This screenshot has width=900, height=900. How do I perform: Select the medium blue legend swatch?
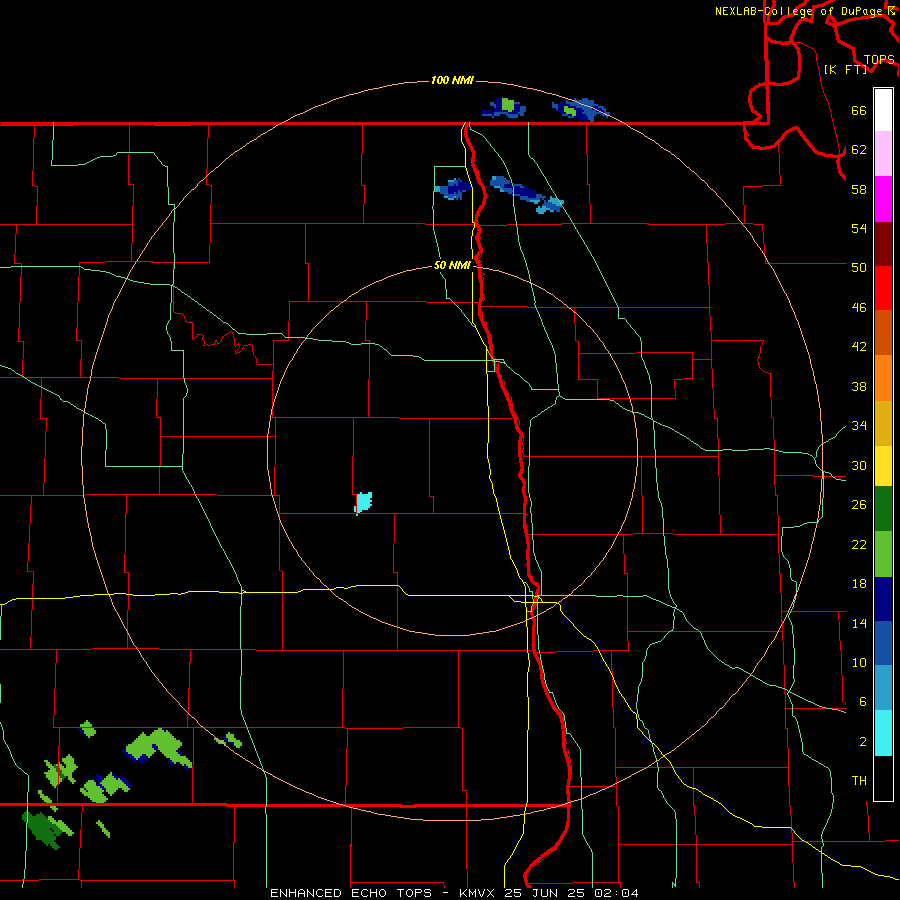883,643
